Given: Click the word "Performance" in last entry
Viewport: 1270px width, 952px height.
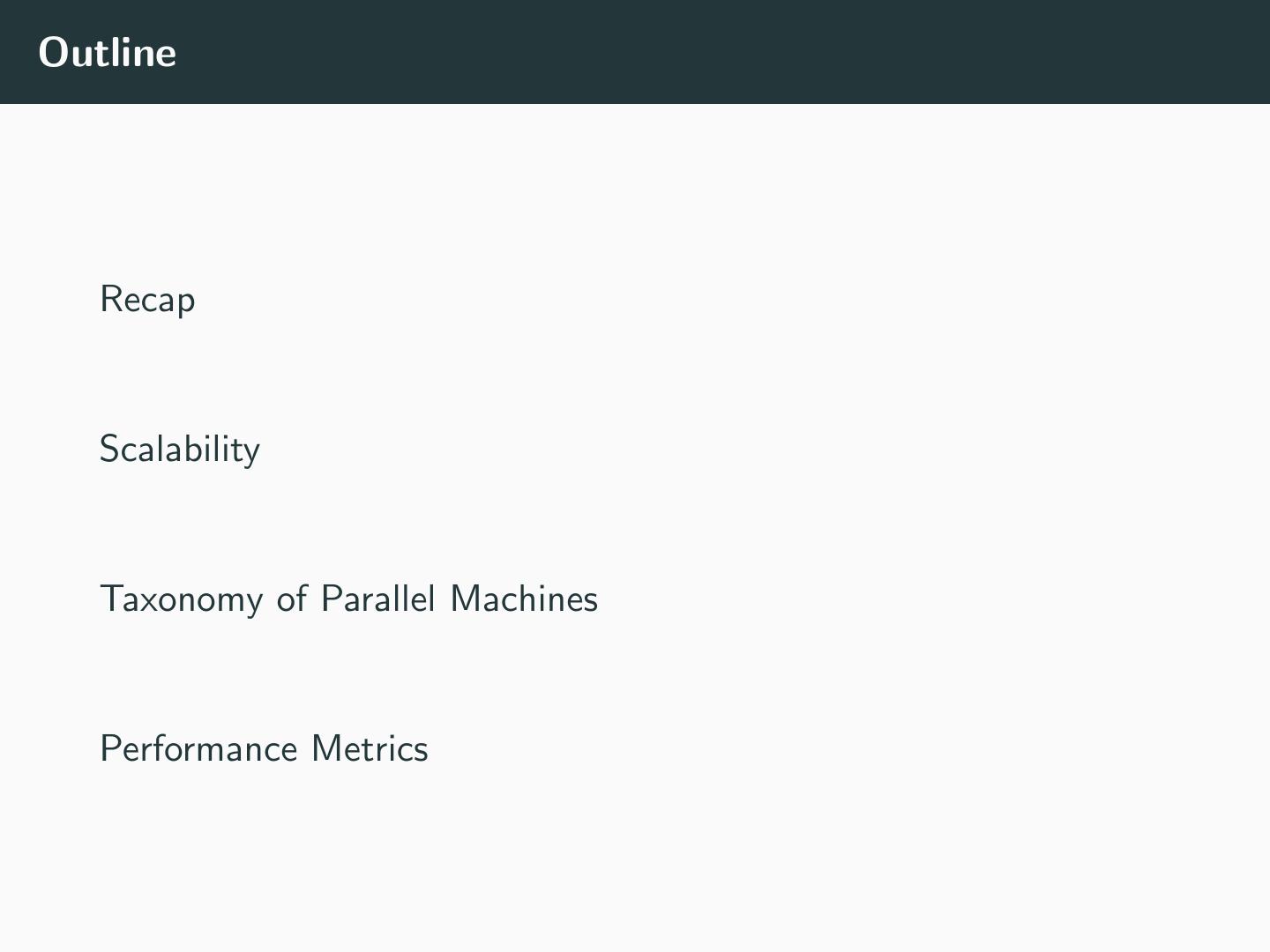Looking at the screenshot, I should click(x=199, y=749).
